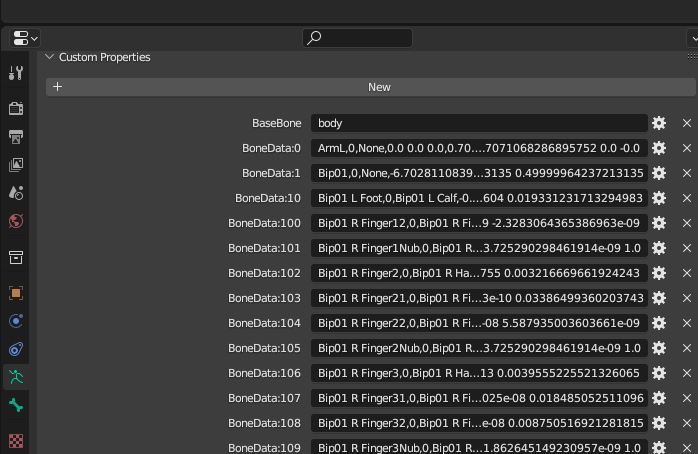Remove the BoneData:1 property
698x454 pixels.
click(687, 173)
